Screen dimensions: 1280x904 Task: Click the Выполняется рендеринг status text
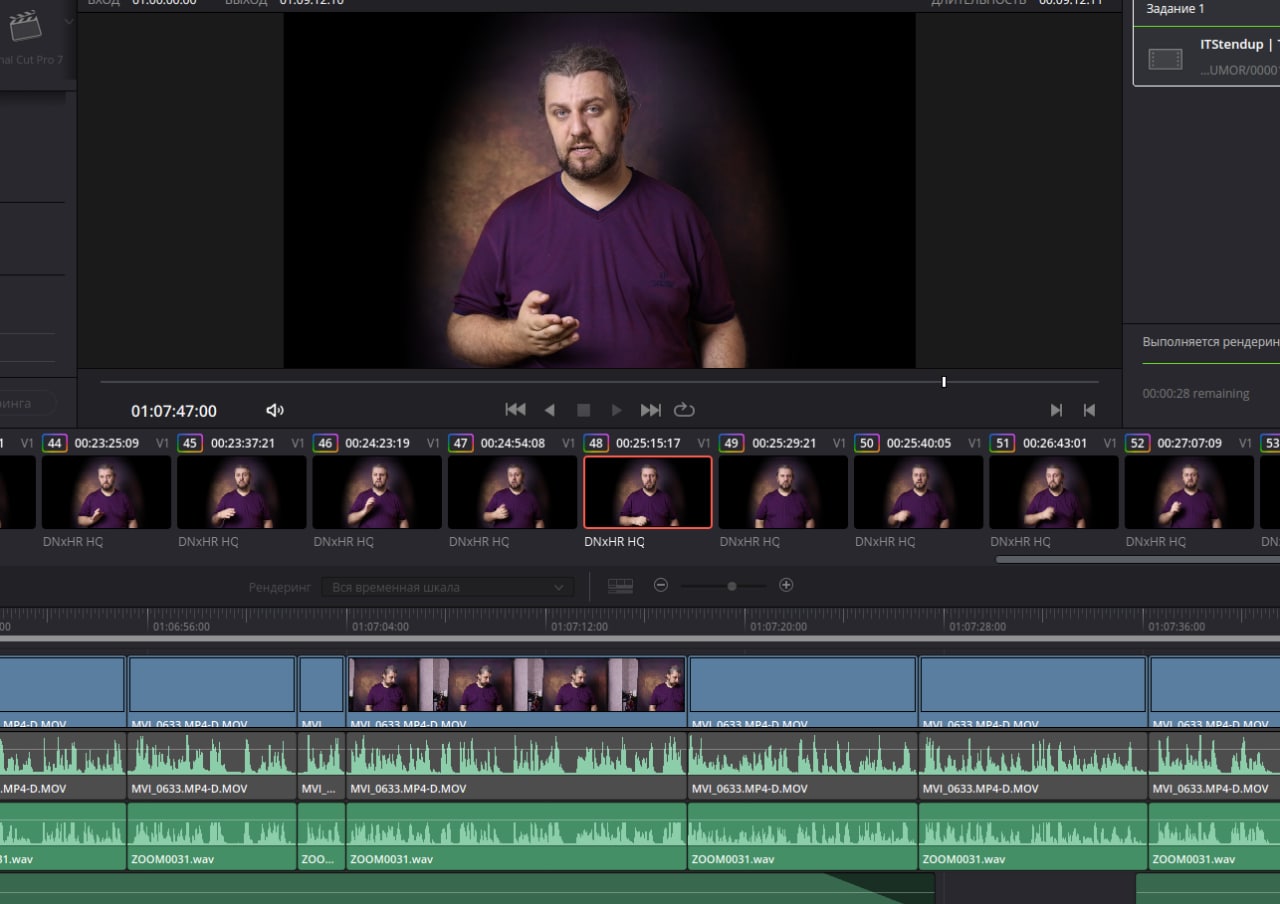click(x=1211, y=342)
